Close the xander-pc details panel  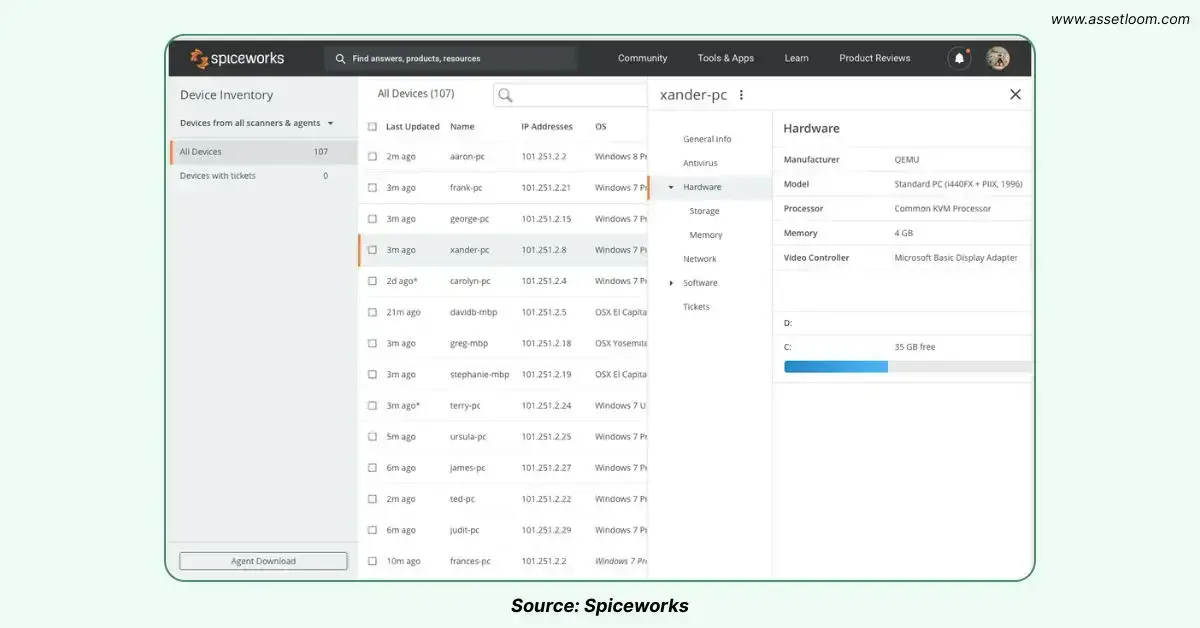[x=1015, y=94]
